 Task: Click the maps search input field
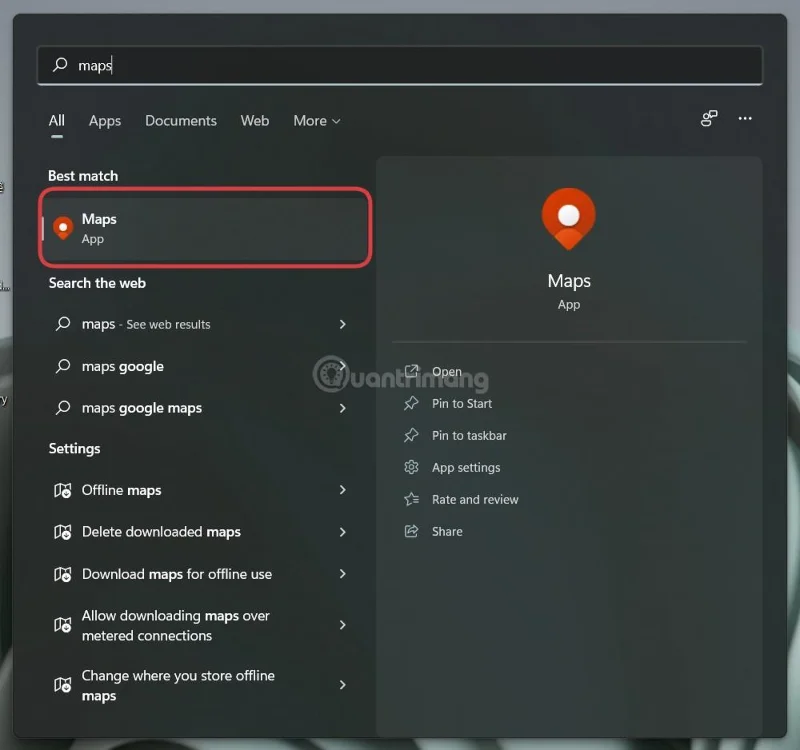pyautogui.click(x=399, y=65)
